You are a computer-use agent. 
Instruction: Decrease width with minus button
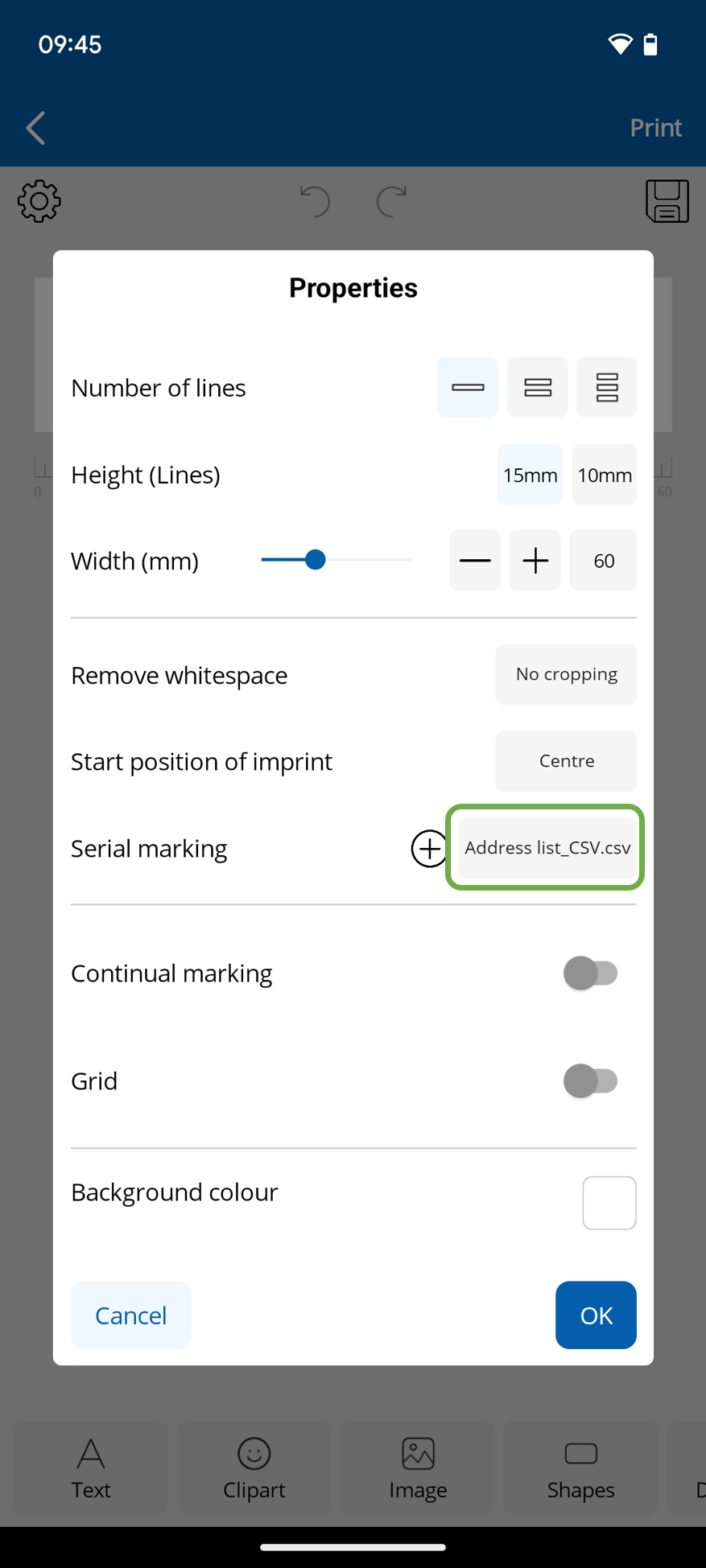475,561
